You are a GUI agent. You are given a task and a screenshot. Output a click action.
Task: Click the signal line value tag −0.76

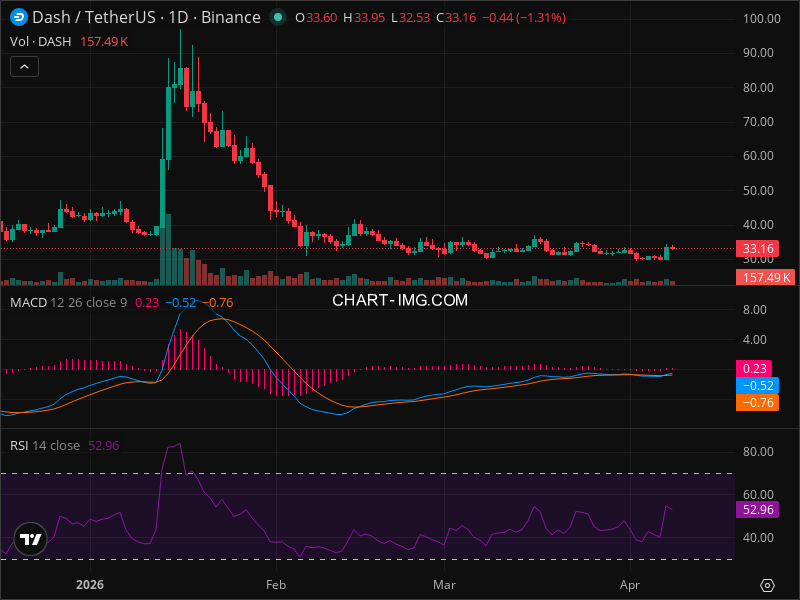point(757,403)
